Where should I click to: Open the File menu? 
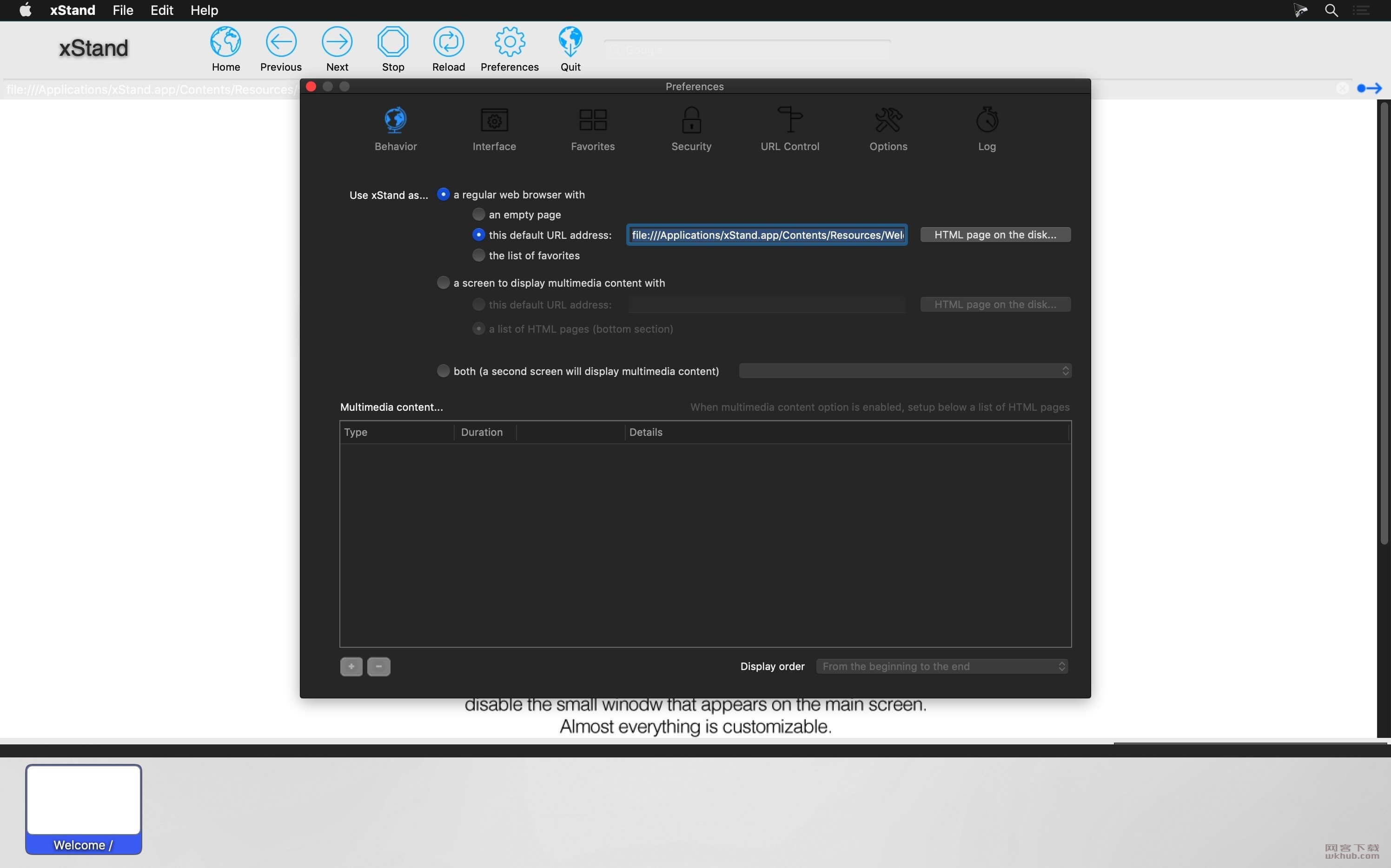(123, 10)
